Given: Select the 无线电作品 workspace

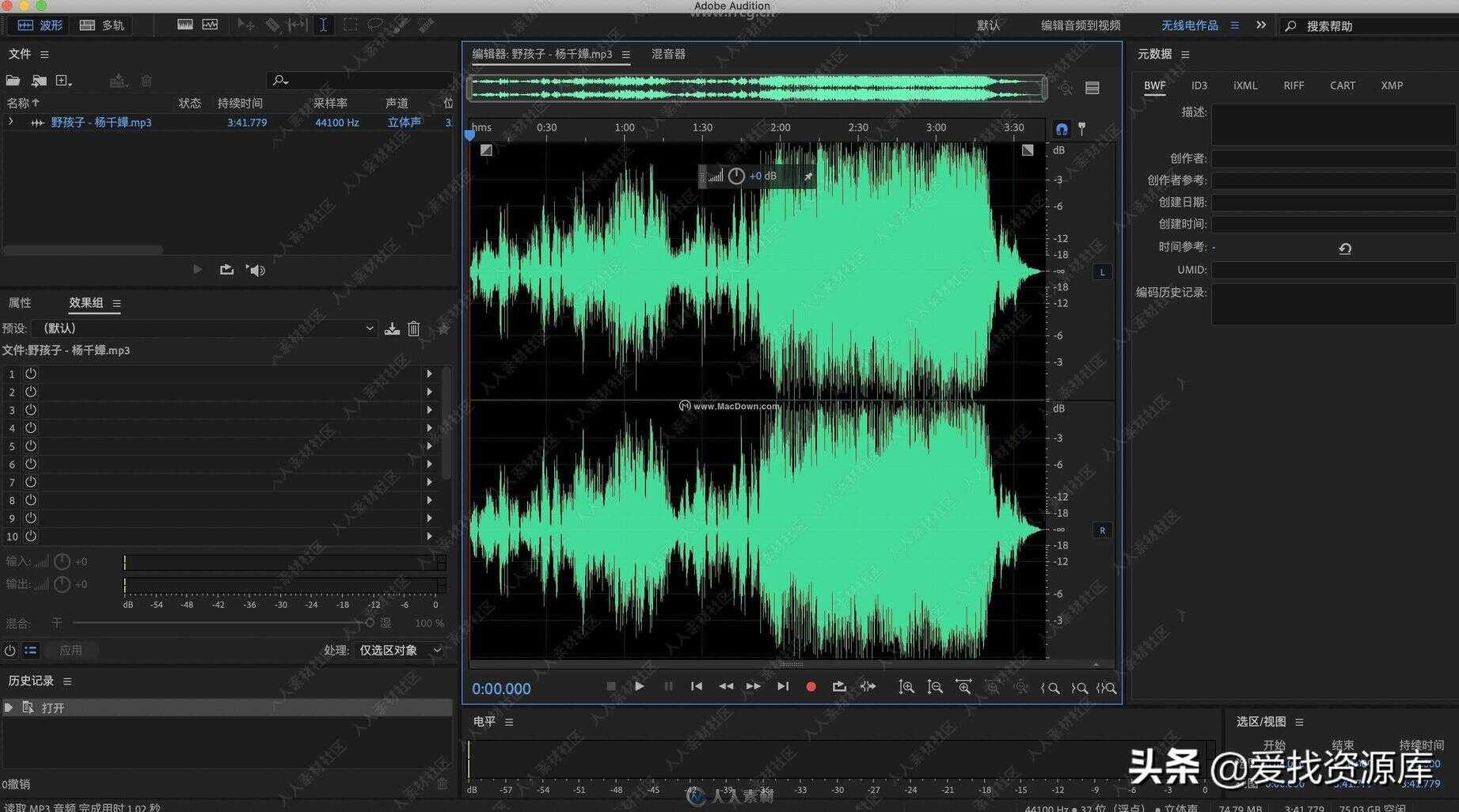Looking at the screenshot, I should (1189, 25).
